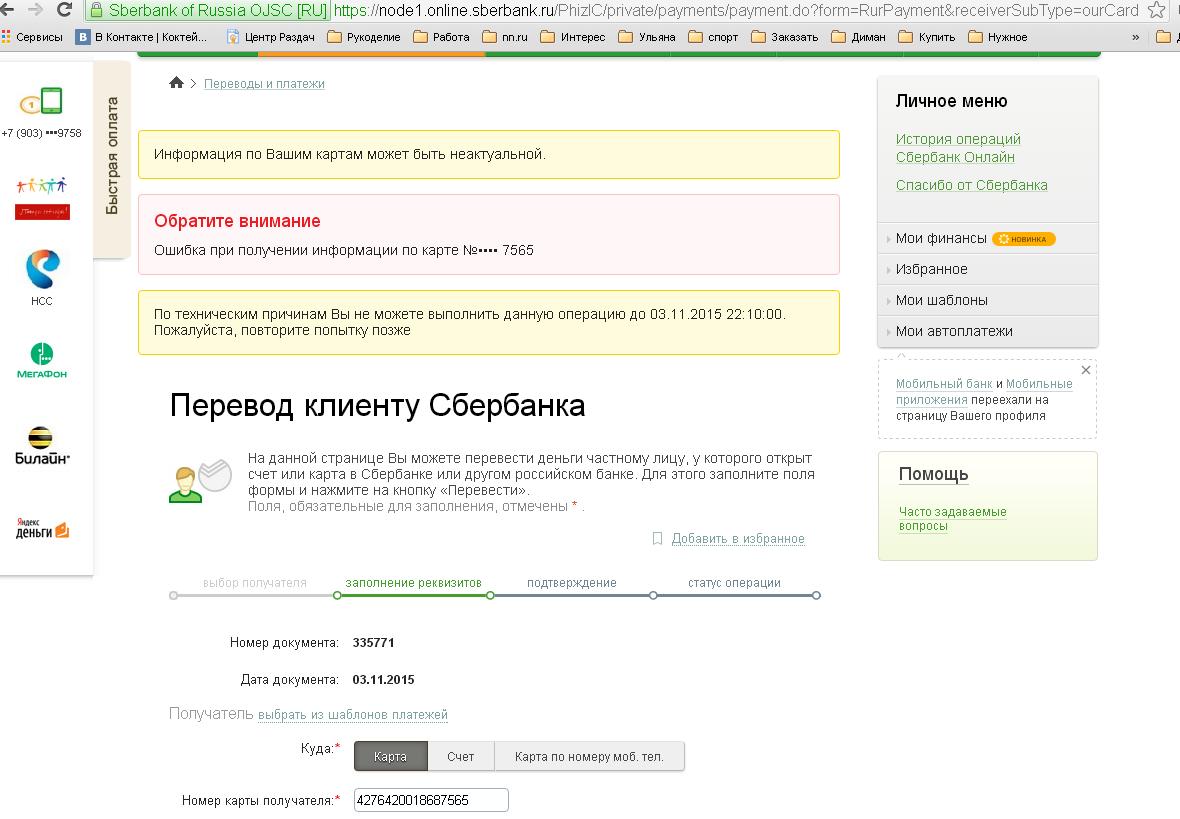The height and width of the screenshot is (819, 1180).
Task: Choose the Билайн operator icon
Action: pyautogui.click(x=42, y=446)
